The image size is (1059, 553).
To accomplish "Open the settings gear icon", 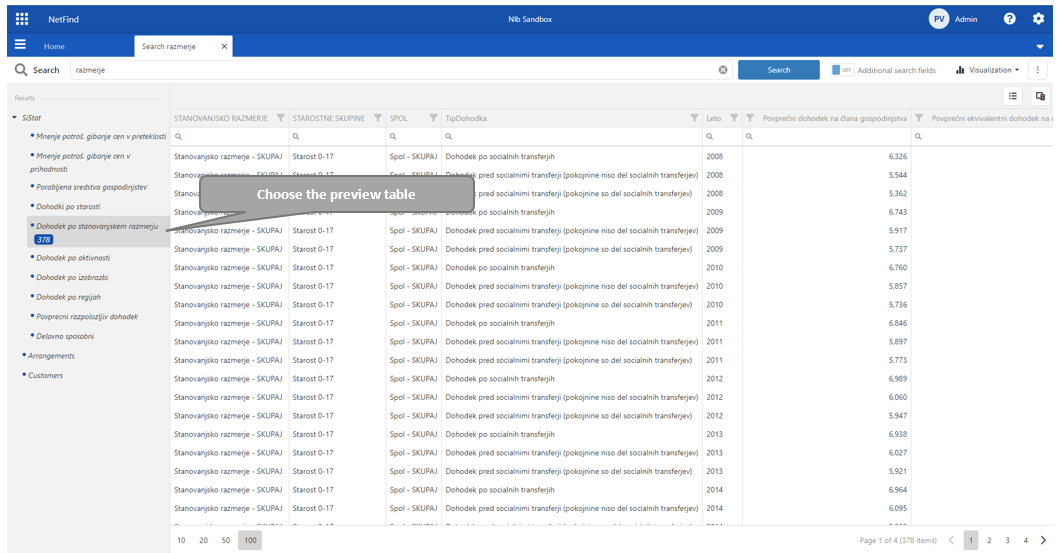I will click(x=1038, y=19).
